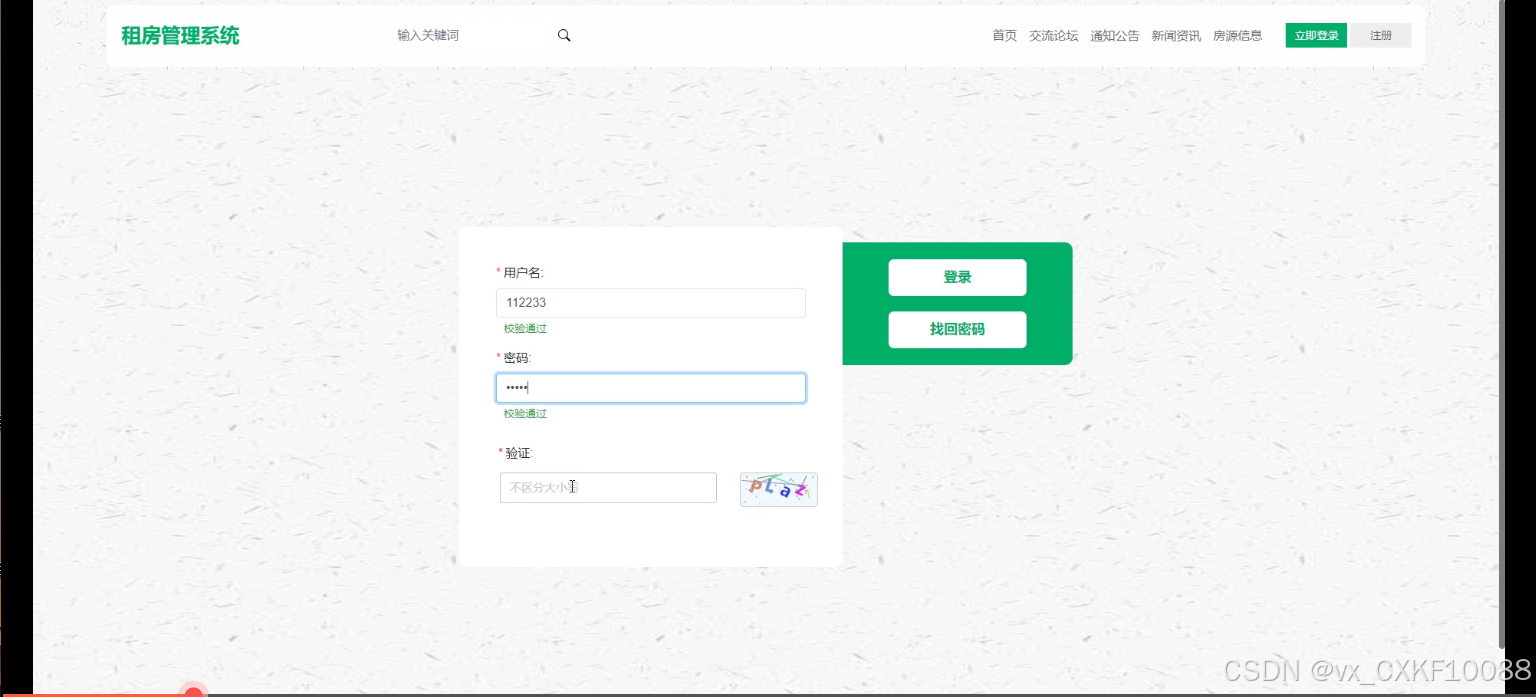Click the browser vertical scrollbar
Image resolution: width=1536 pixels, height=697 pixels.
1501,325
